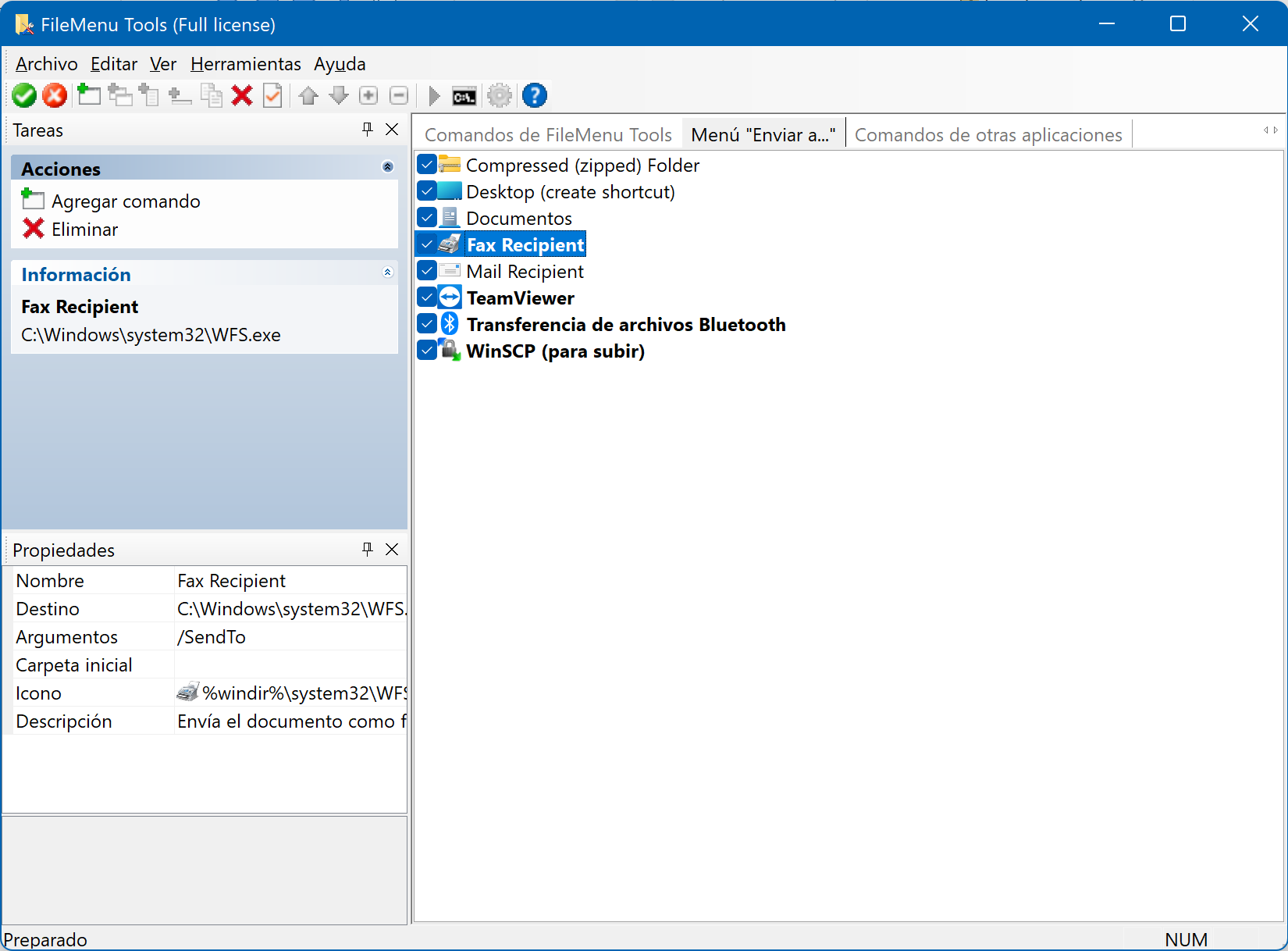Click the Add submenu toolbar icon

point(119,95)
